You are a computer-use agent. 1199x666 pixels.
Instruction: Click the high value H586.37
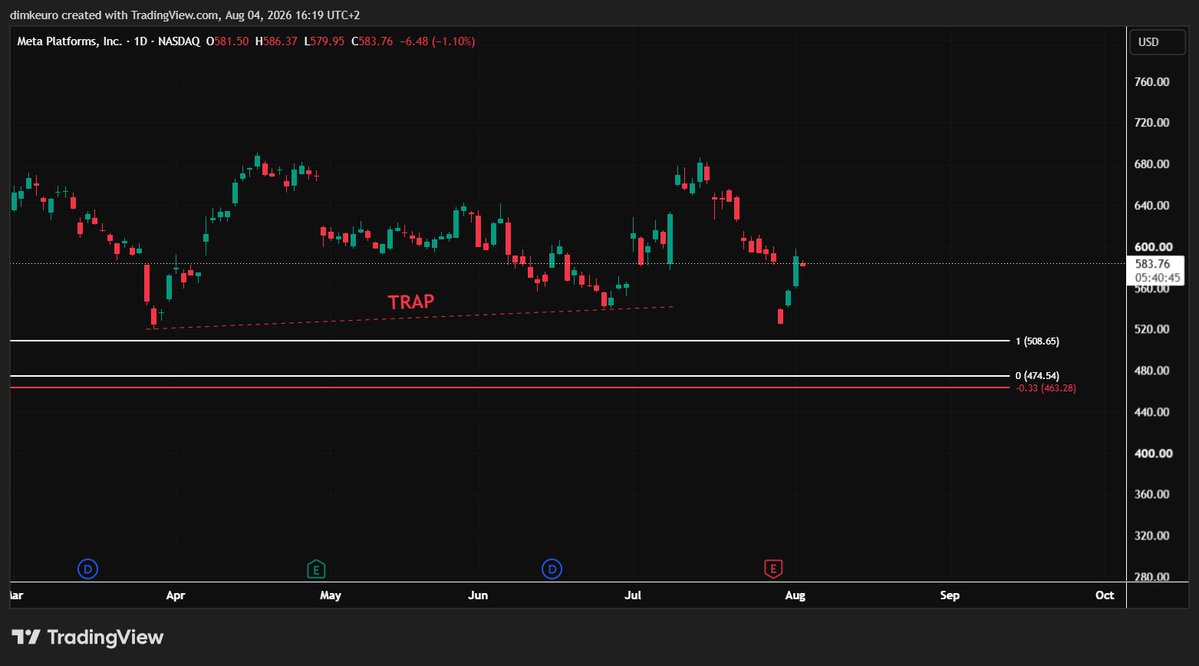click(276, 41)
